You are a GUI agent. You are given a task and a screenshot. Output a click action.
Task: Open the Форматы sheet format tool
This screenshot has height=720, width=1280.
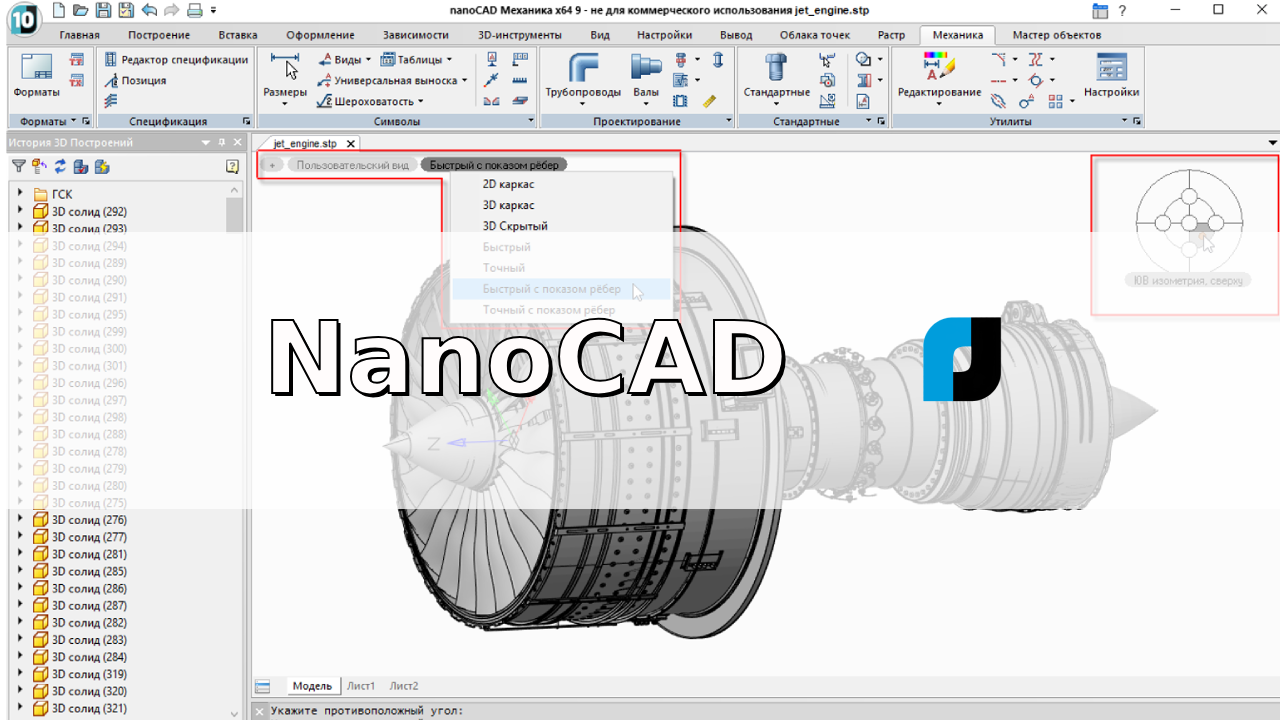tap(36, 75)
